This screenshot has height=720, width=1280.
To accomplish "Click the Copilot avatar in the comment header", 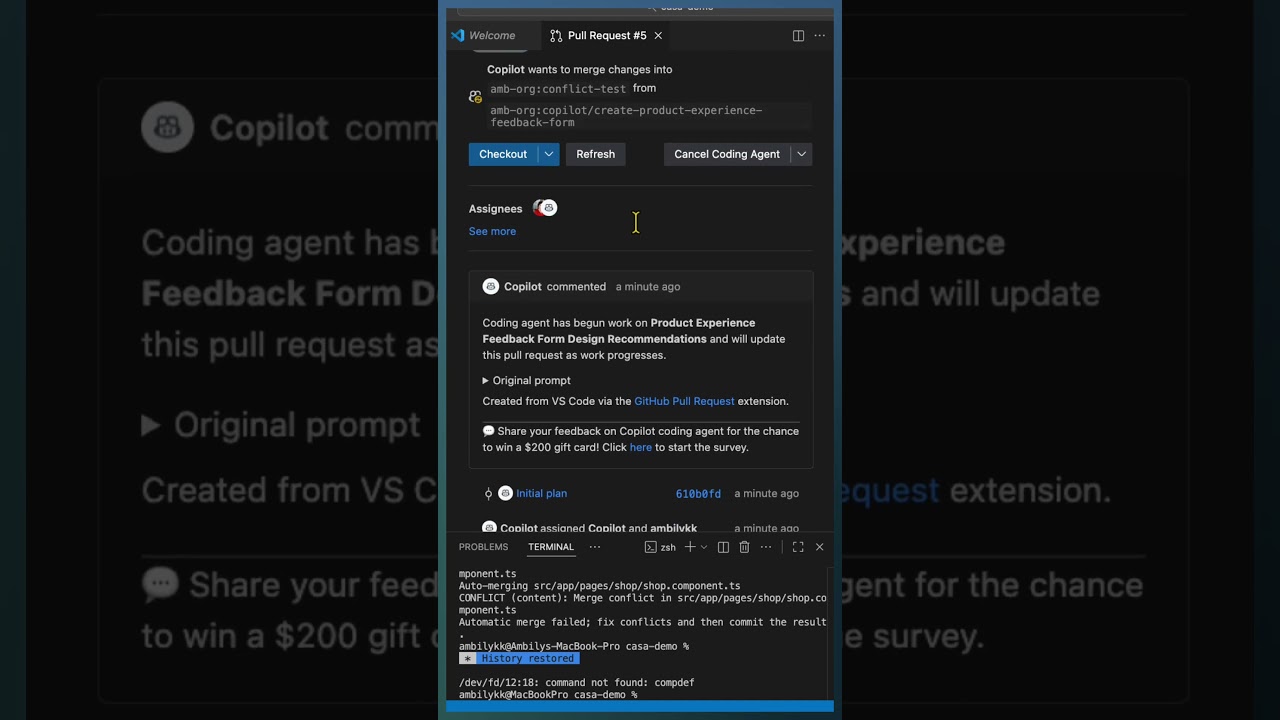I will 491,286.
